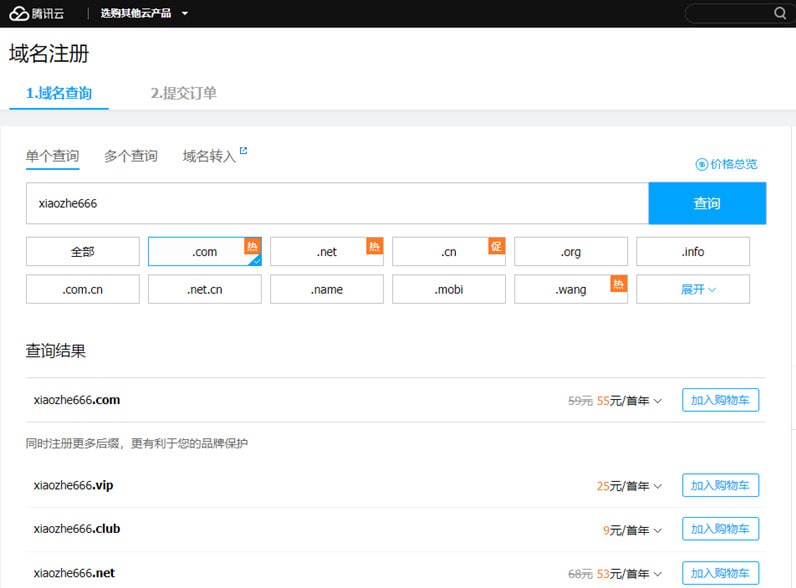Click the xiaozhe666.com result name
This screenshot has height=588, width=796.
click(x=77, y=400)
